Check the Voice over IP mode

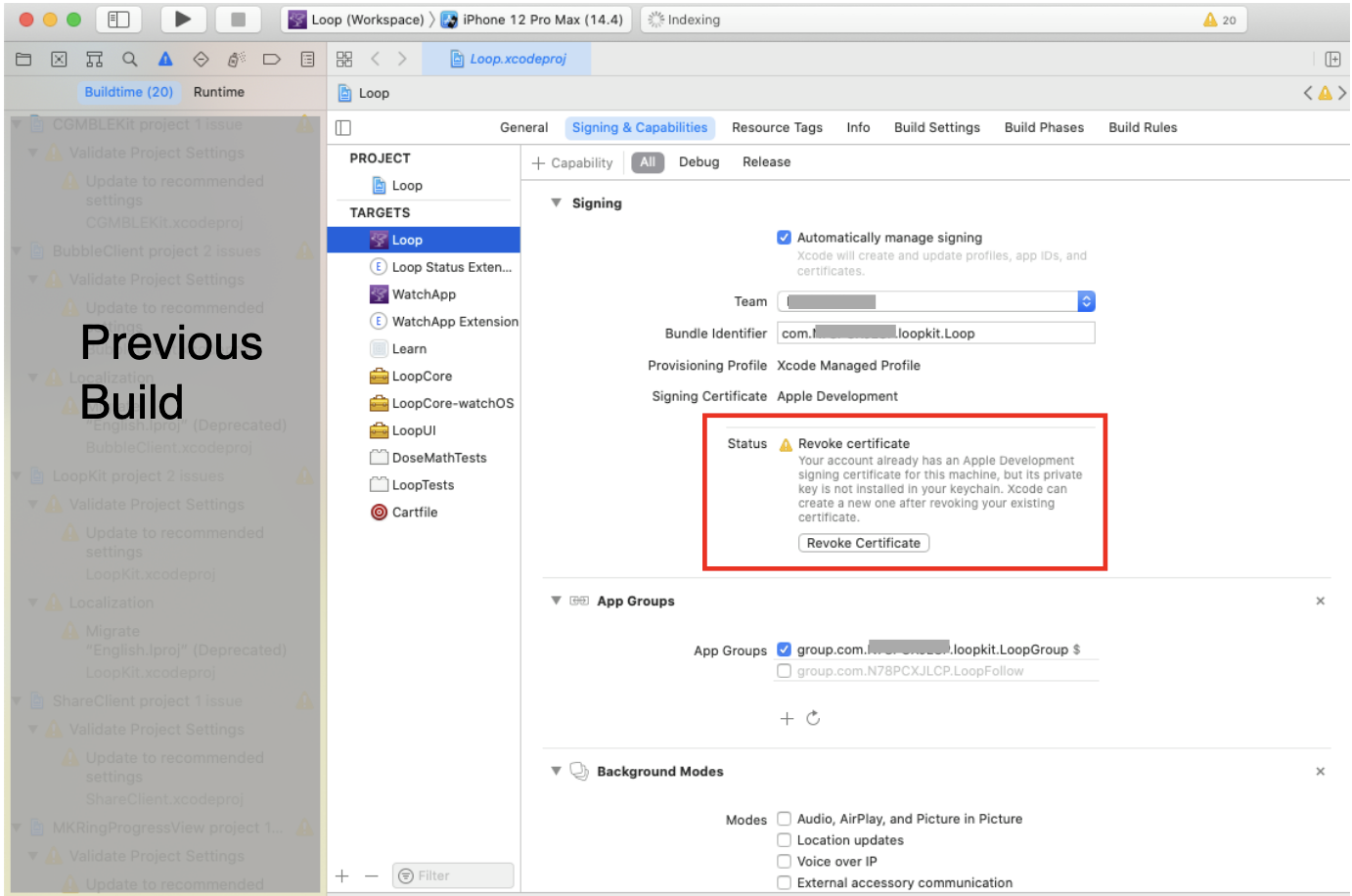784,862
